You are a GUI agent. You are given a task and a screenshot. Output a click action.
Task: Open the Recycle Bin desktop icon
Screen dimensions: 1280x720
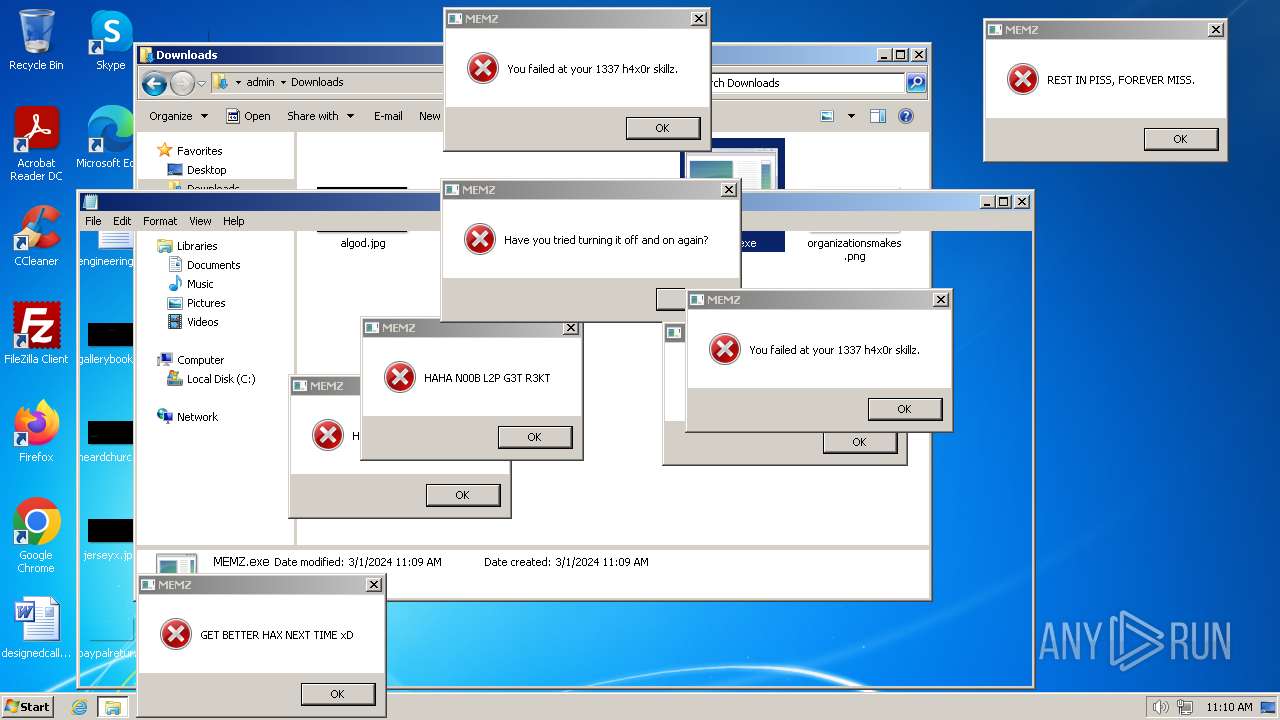(x=36, y=40)
